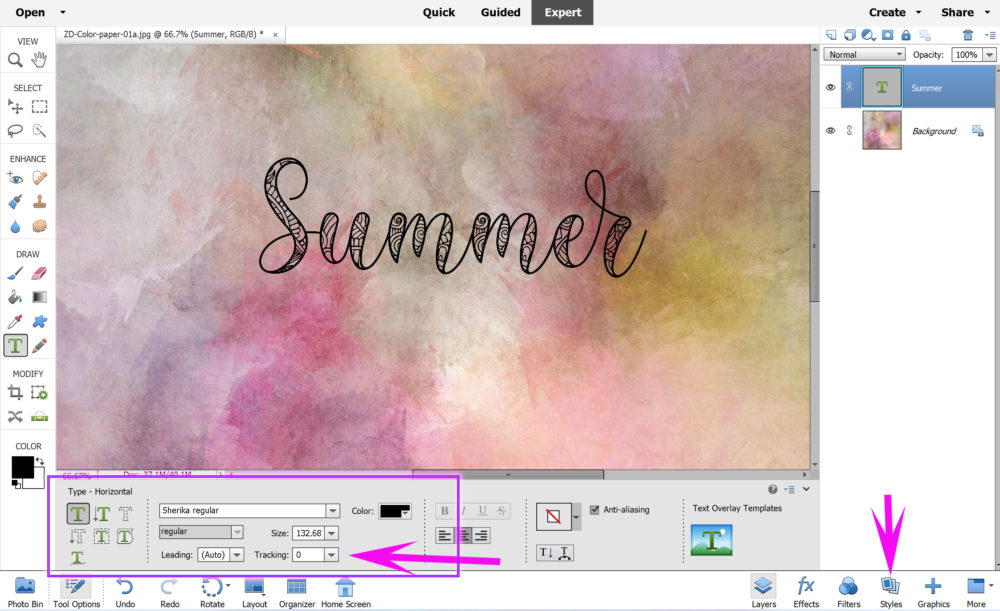Screen dimensions: 1000x611
Task: Open the font Size dropdown
Action: click(x=332, y=533)
